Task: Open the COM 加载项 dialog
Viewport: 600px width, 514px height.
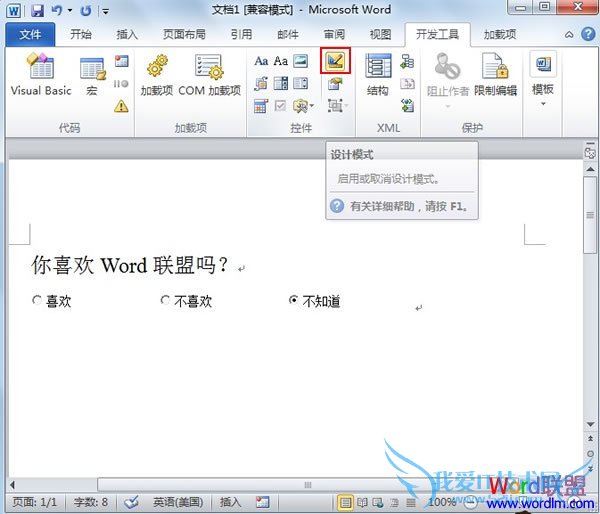Action: point(209,75)
